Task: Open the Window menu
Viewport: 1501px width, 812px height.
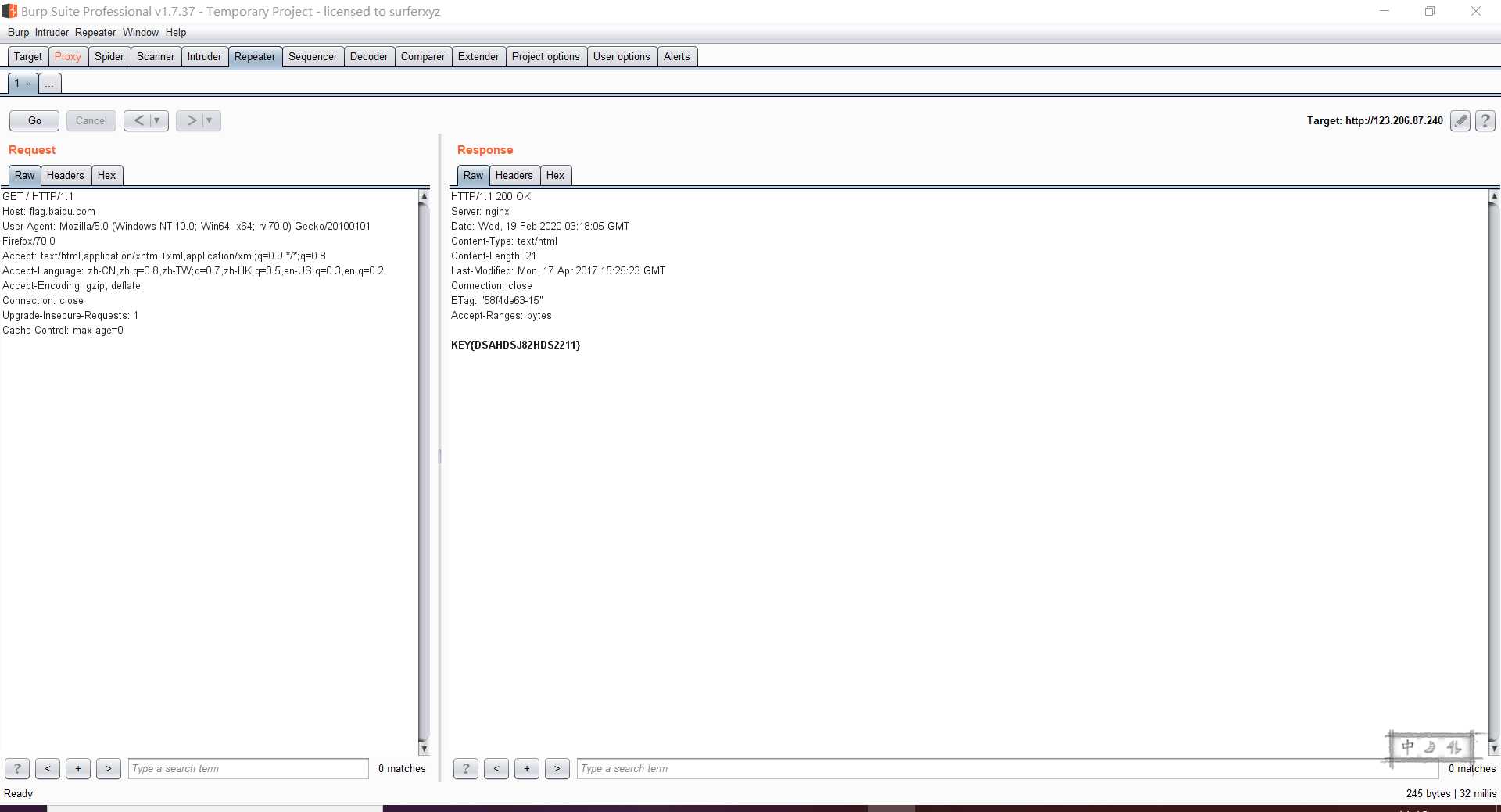Action: (x=141, y=33)
